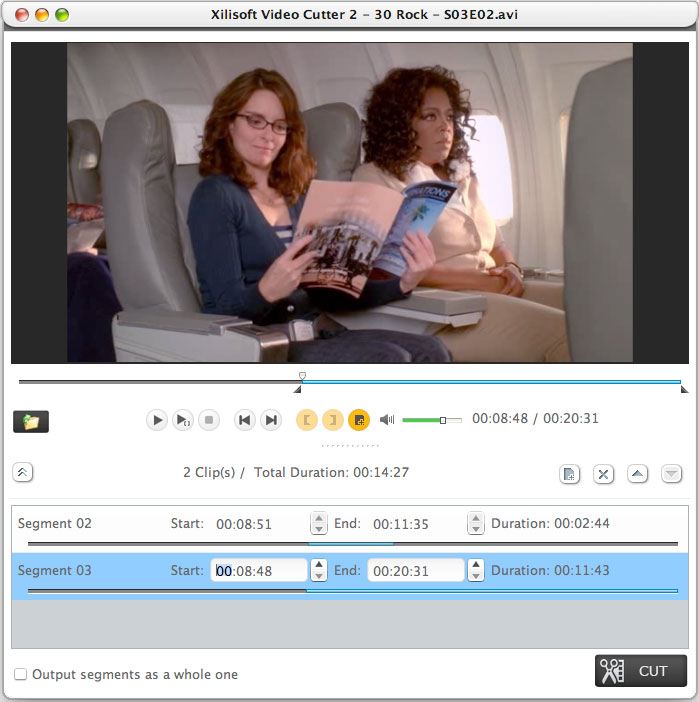Collapse the segment list panel
Screen dimensions: 699x702
pos(23,473)
